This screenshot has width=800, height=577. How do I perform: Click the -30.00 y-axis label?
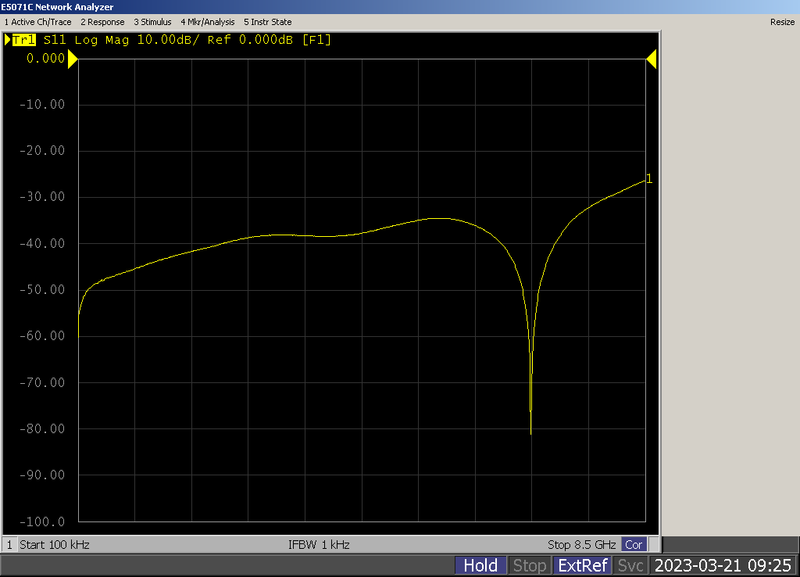(42, 197)
